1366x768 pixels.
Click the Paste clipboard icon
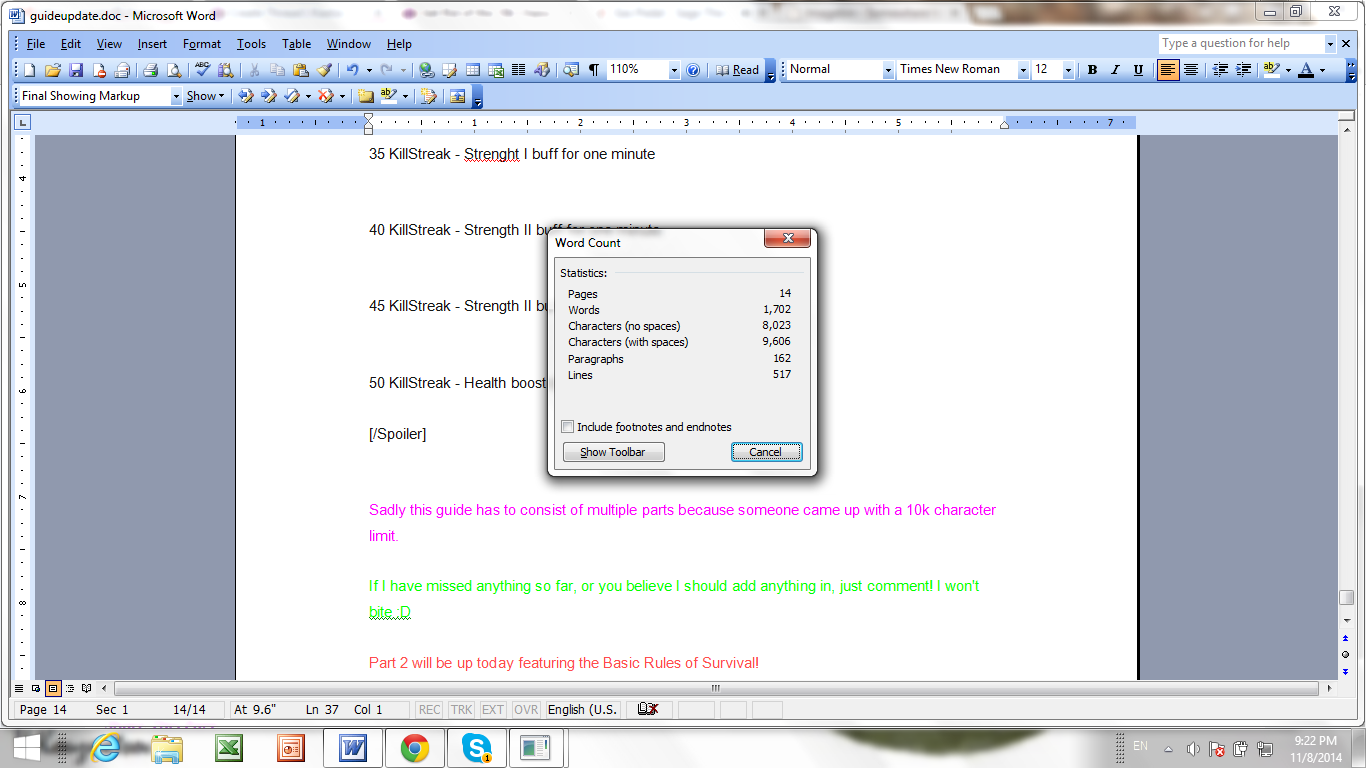300,70
